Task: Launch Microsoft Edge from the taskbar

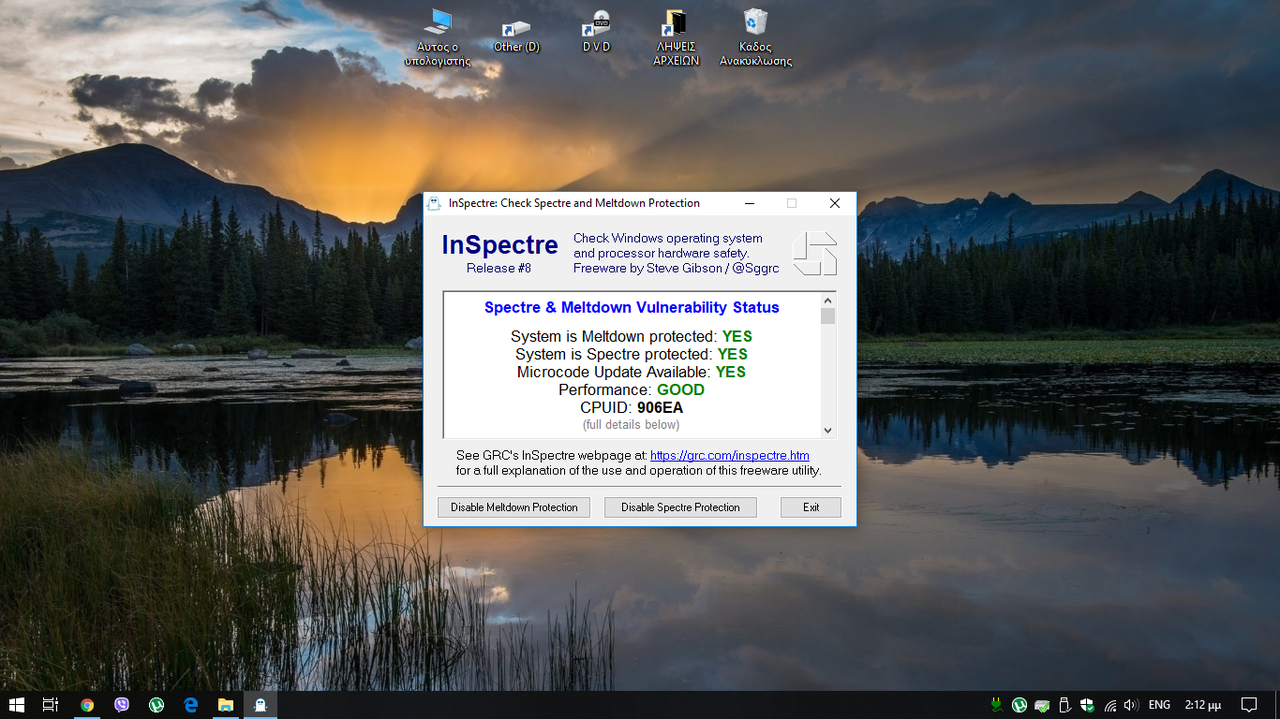Action: pyautogui.click(x=191, y=705)
